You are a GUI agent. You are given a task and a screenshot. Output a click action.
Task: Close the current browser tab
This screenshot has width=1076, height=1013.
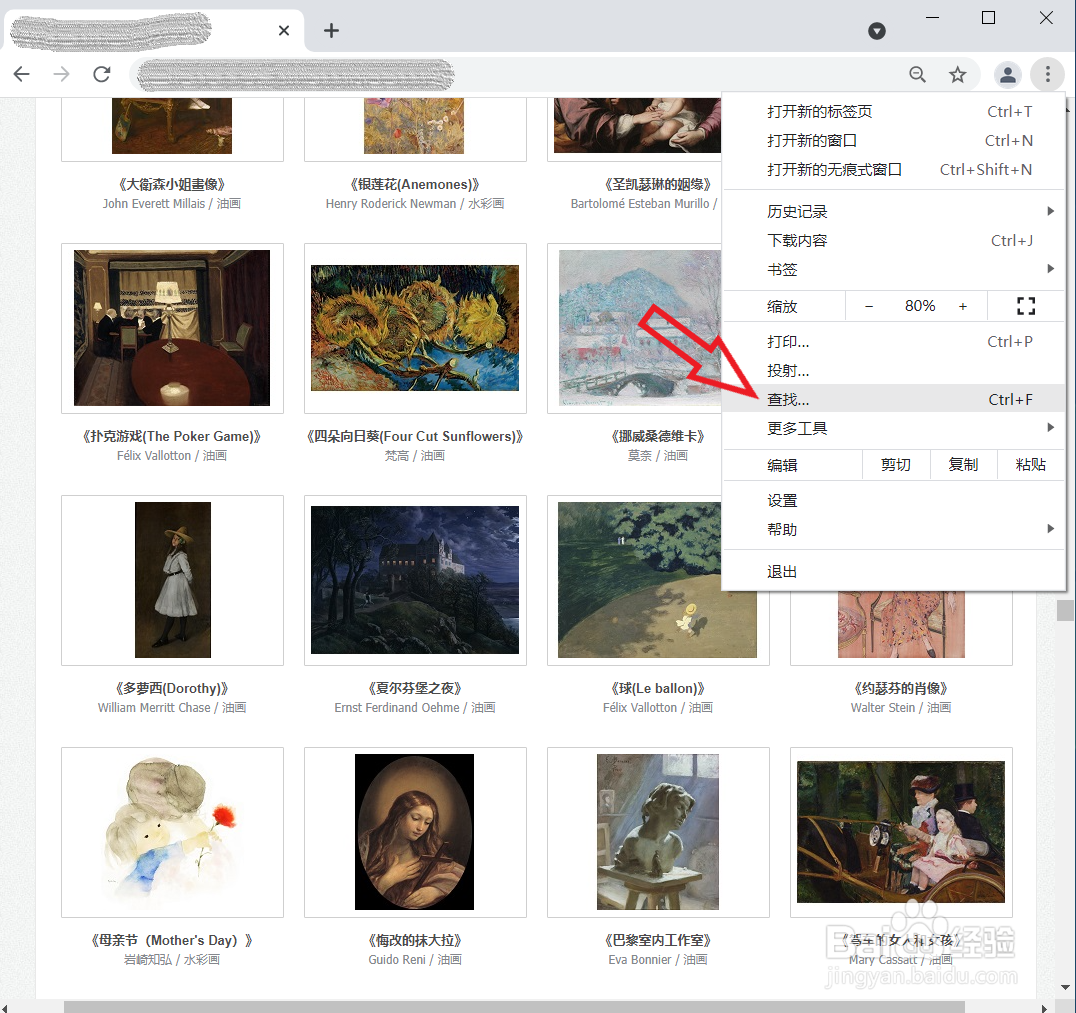284,30
